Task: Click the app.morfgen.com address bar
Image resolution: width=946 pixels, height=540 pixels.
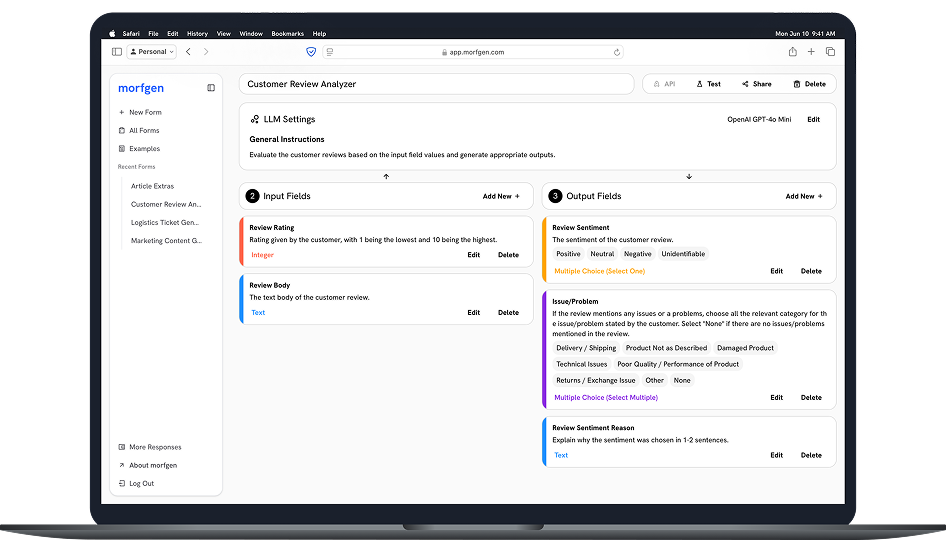Action: click(473, 52)
